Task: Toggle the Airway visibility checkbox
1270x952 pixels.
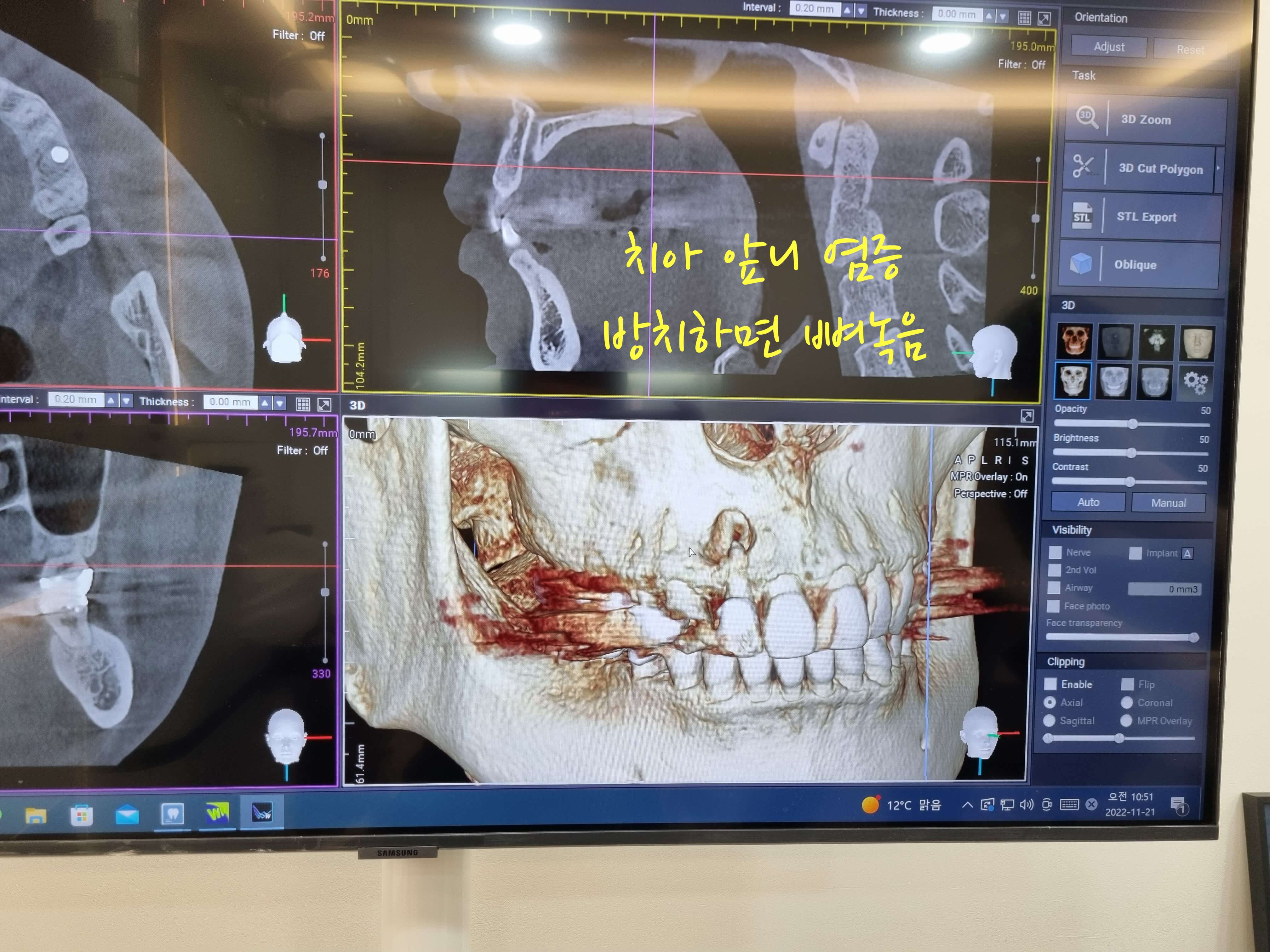Action: (x=1054, y=588)
